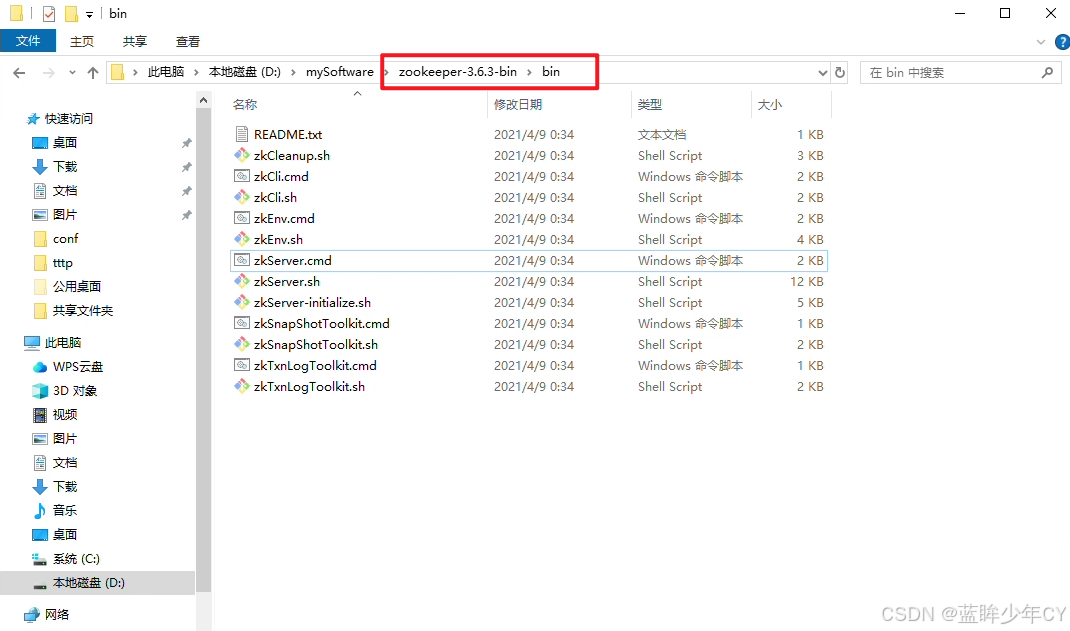Open the Help question mark icon
The width and height of the screenshot is (1070, 631).
point(1062,42)
